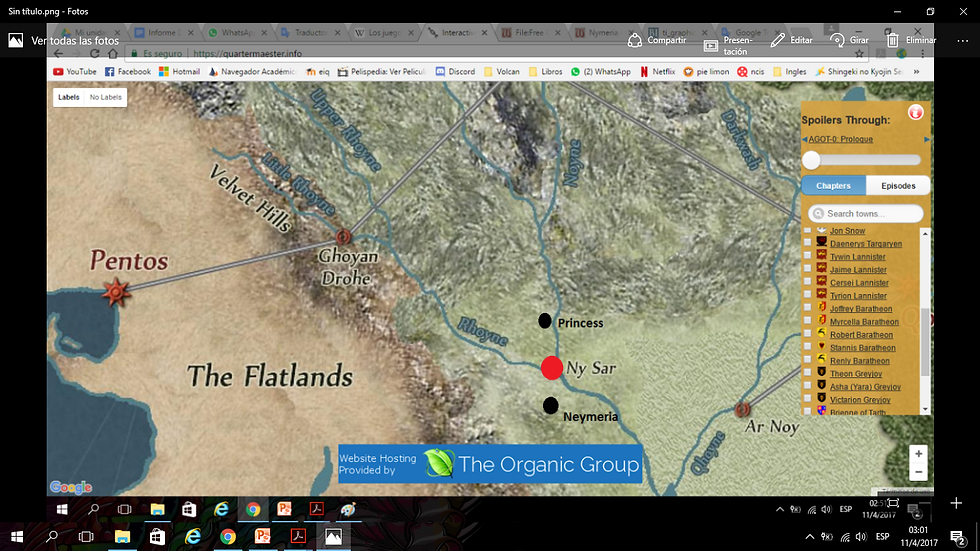Click the Ar Noy town marker
This screenshot has width=980, height=551.
tap(742, 410)
